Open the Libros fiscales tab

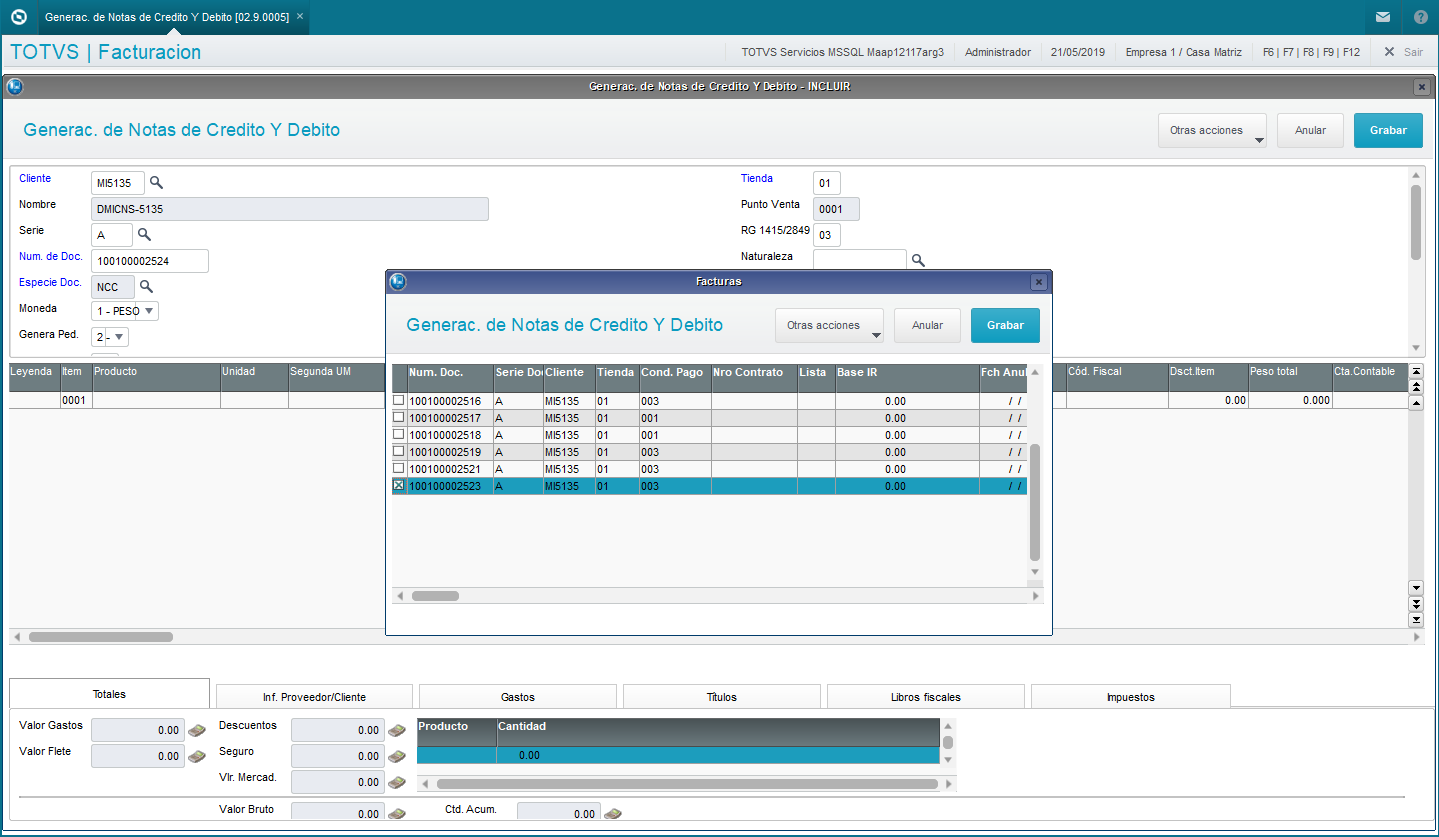tap(926, 697)
